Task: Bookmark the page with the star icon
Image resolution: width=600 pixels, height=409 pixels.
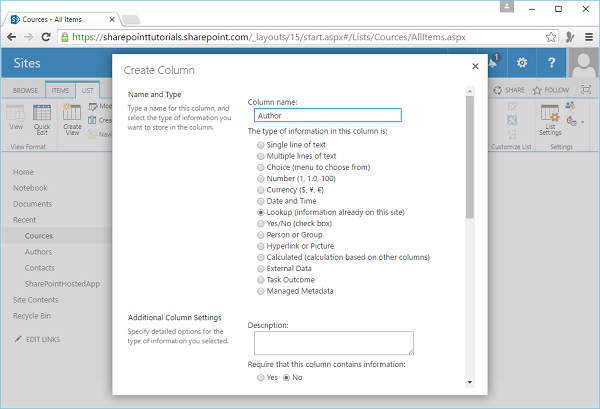Action: click(551, 37)
